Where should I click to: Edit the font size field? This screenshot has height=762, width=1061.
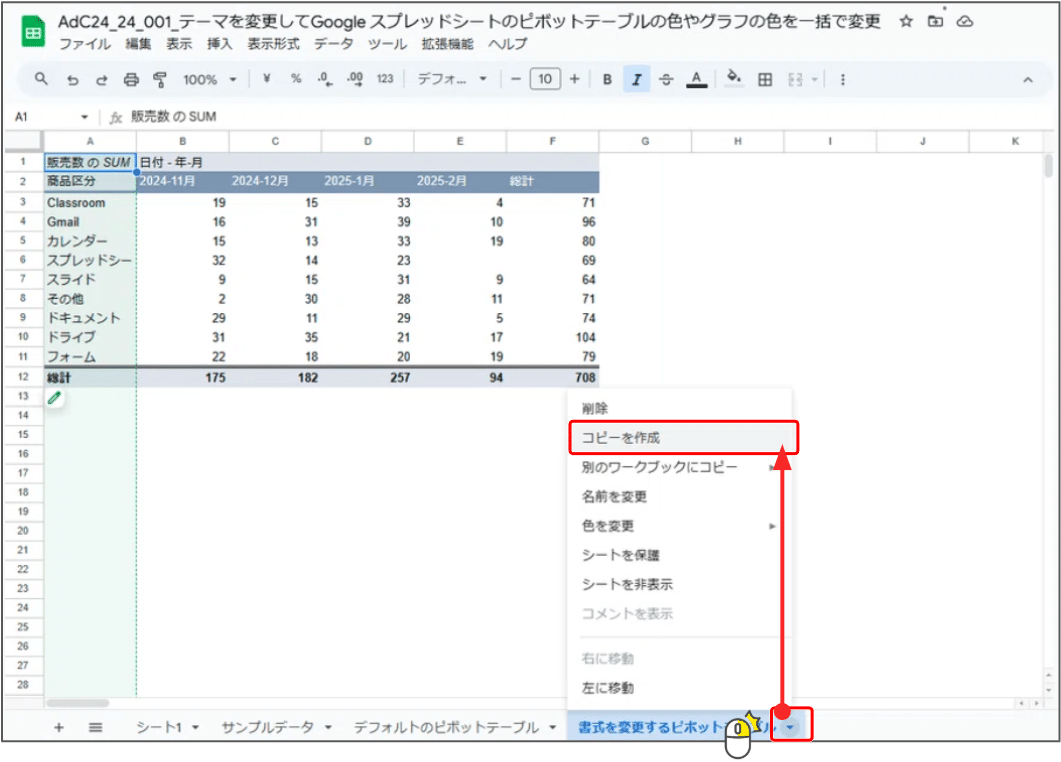[545, 79]
